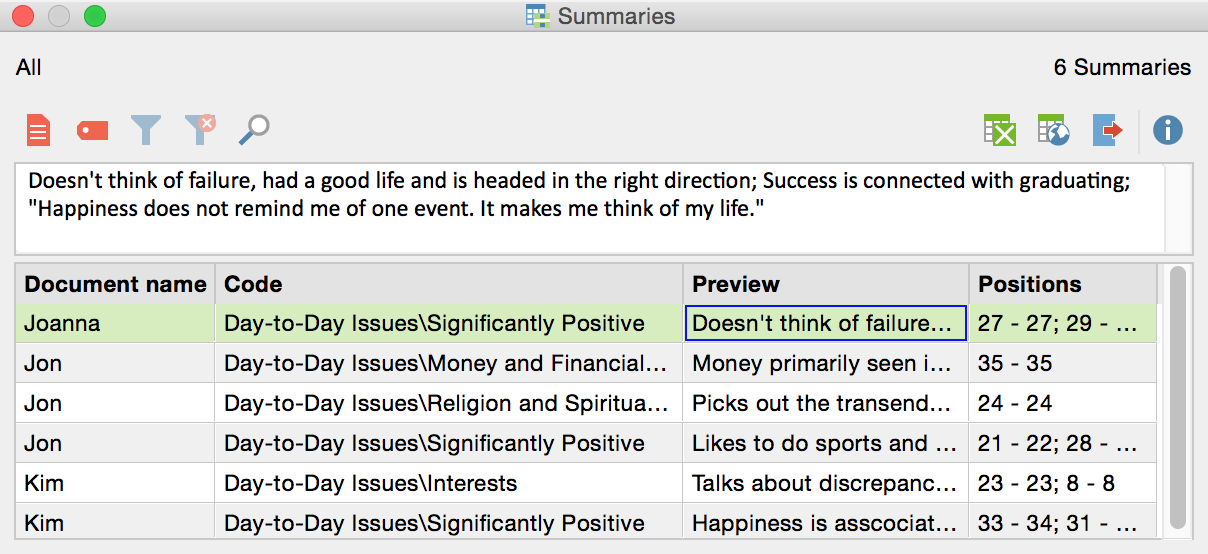1208x554 pixels.
Task: Click the table's vertical scrollbar
Action: (1178, 400)
